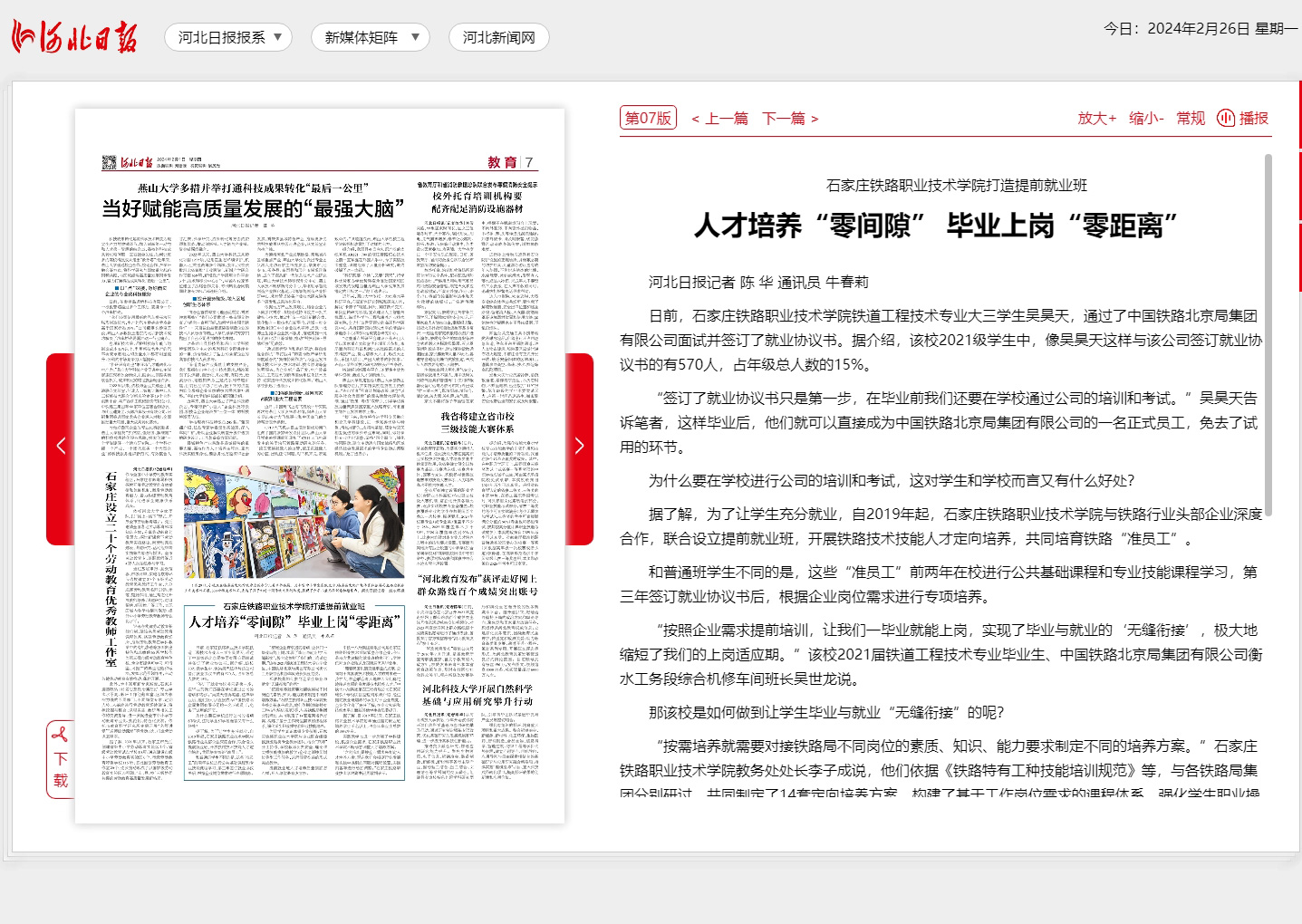Go to previous article 上一篇
The height and width of the screenshot is (924, 1302).
pyautogui.click(x=720, y=119)
